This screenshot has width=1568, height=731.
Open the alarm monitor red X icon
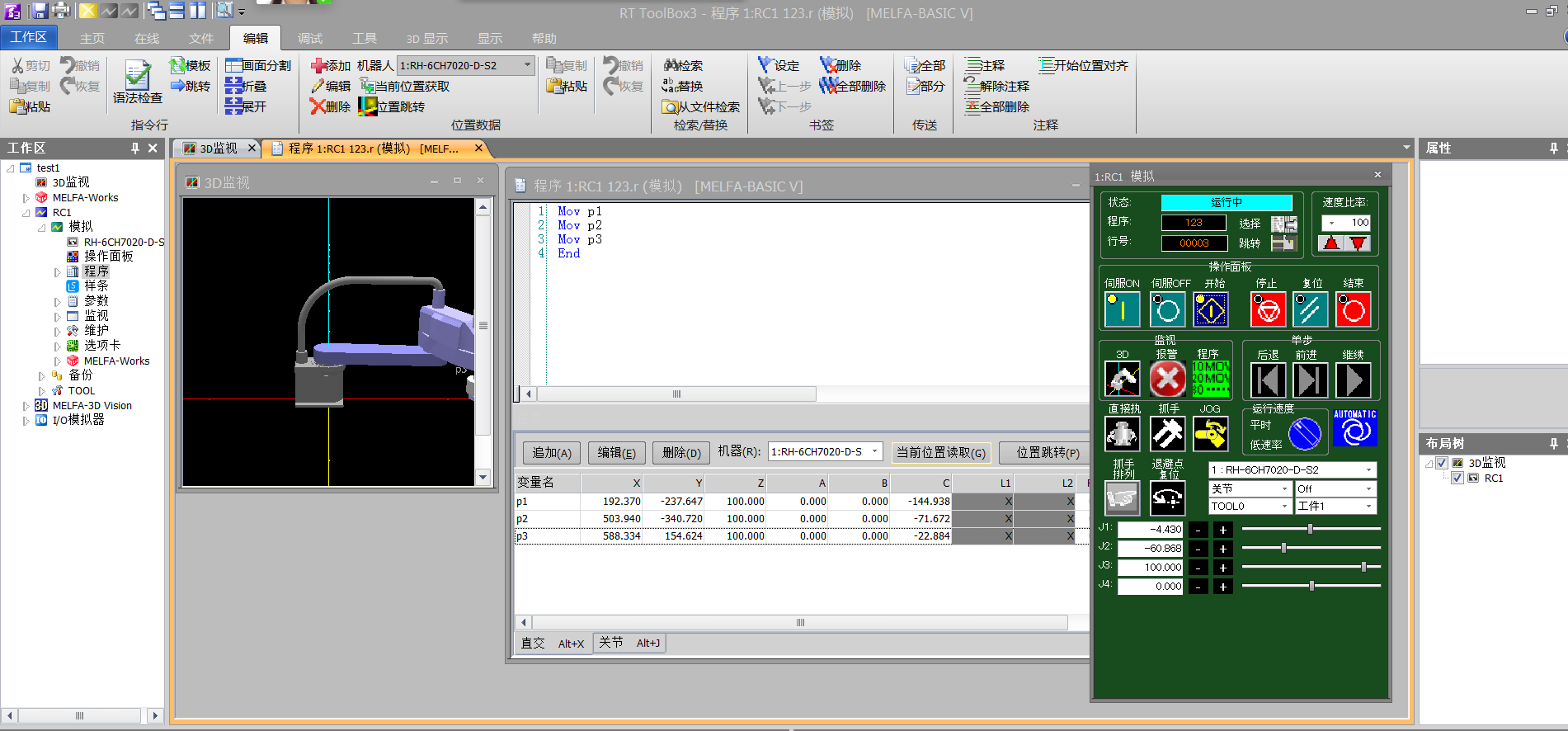[1167, 380]
